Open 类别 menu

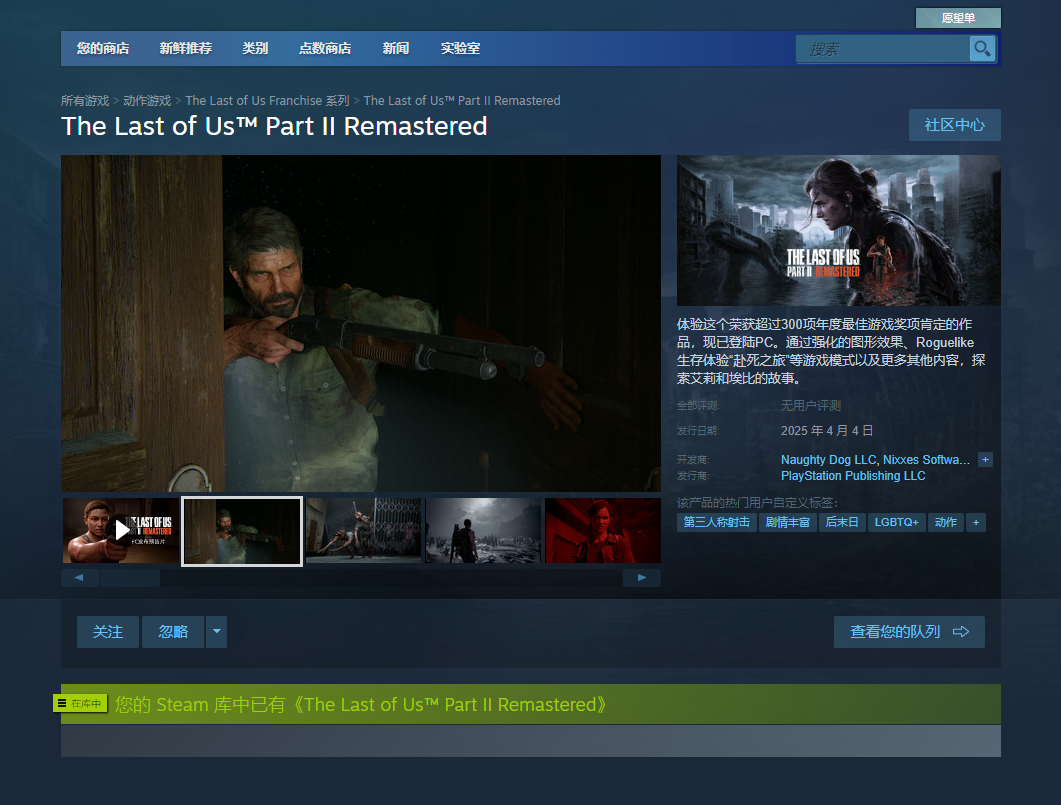256,49
